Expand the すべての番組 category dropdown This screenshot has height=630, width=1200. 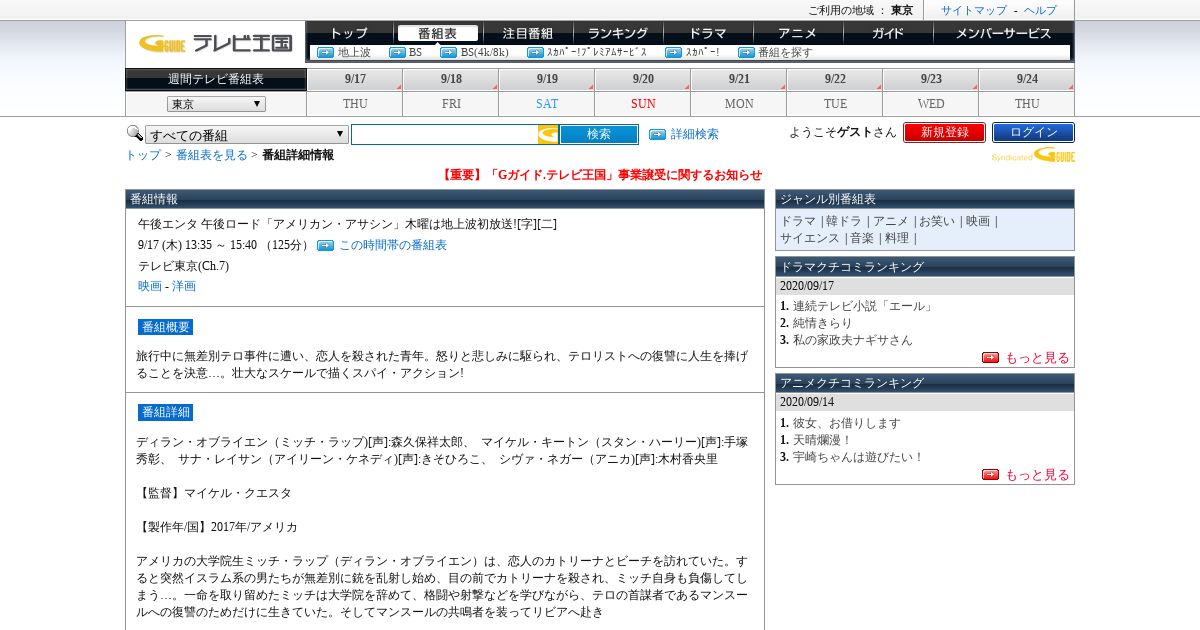coord(247,135)
